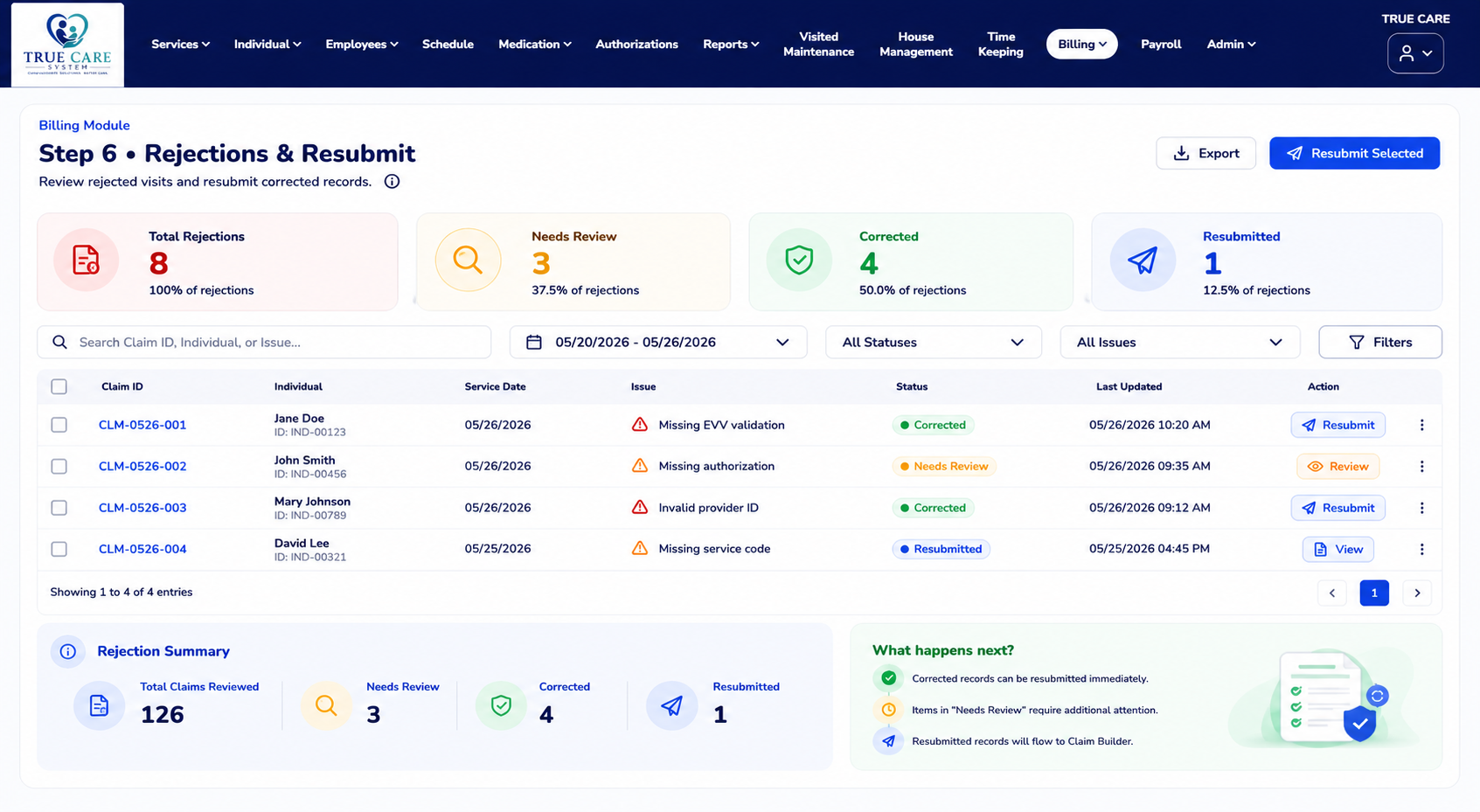Viewport: 1480px width, 812px height.
Task: Resubmit claim CLM-0526-003
Action: coord(1338,508)
